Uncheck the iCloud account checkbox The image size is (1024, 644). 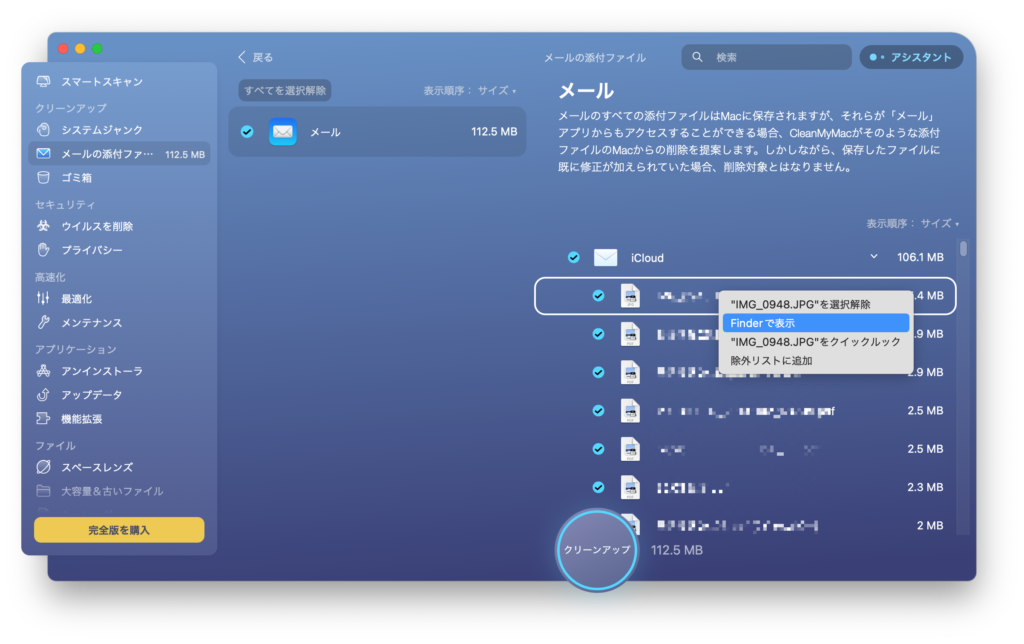(x=573, y=257)
